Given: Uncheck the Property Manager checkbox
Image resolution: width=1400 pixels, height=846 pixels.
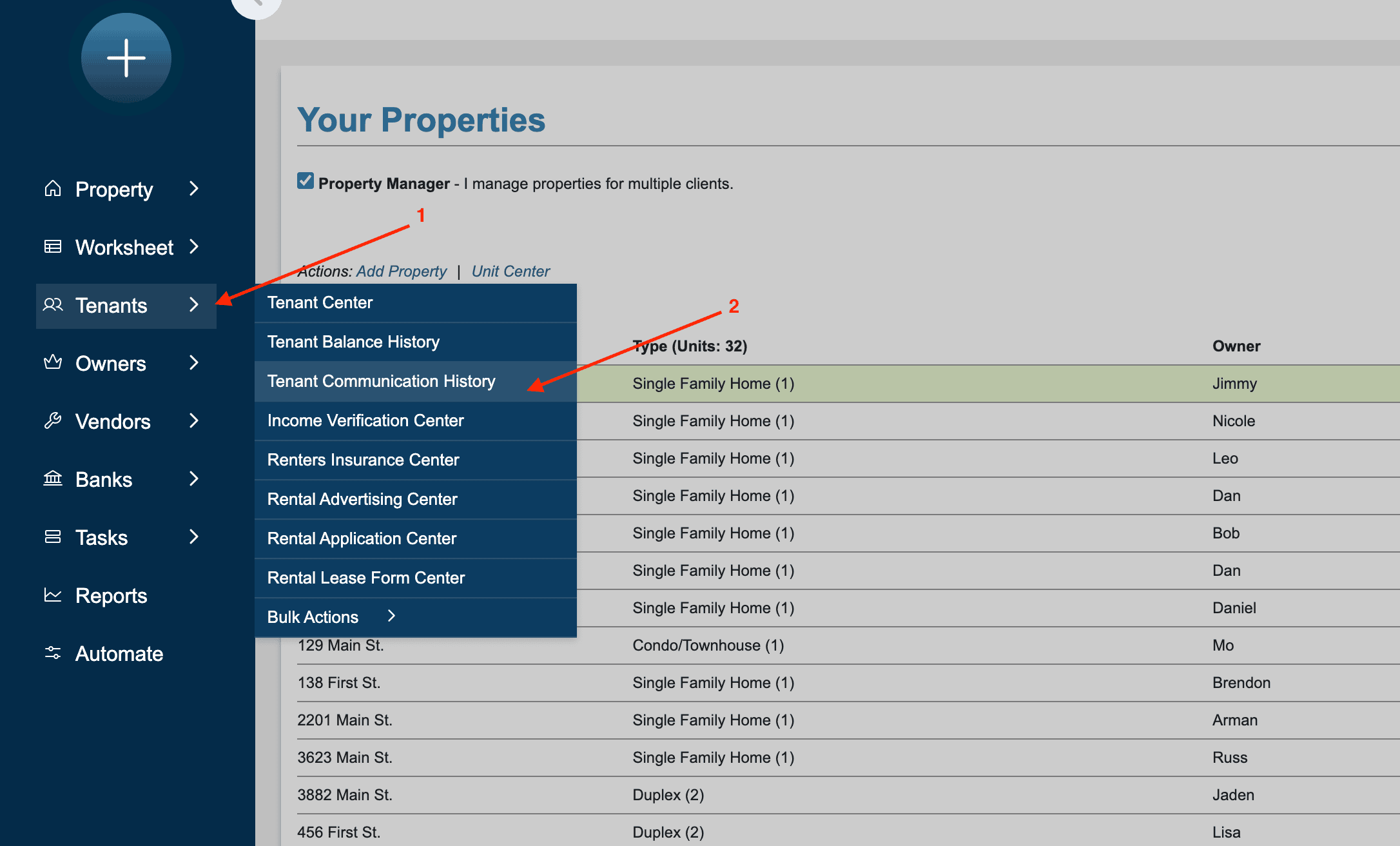Looking at the screenshot, I should [x=306, y=181].
